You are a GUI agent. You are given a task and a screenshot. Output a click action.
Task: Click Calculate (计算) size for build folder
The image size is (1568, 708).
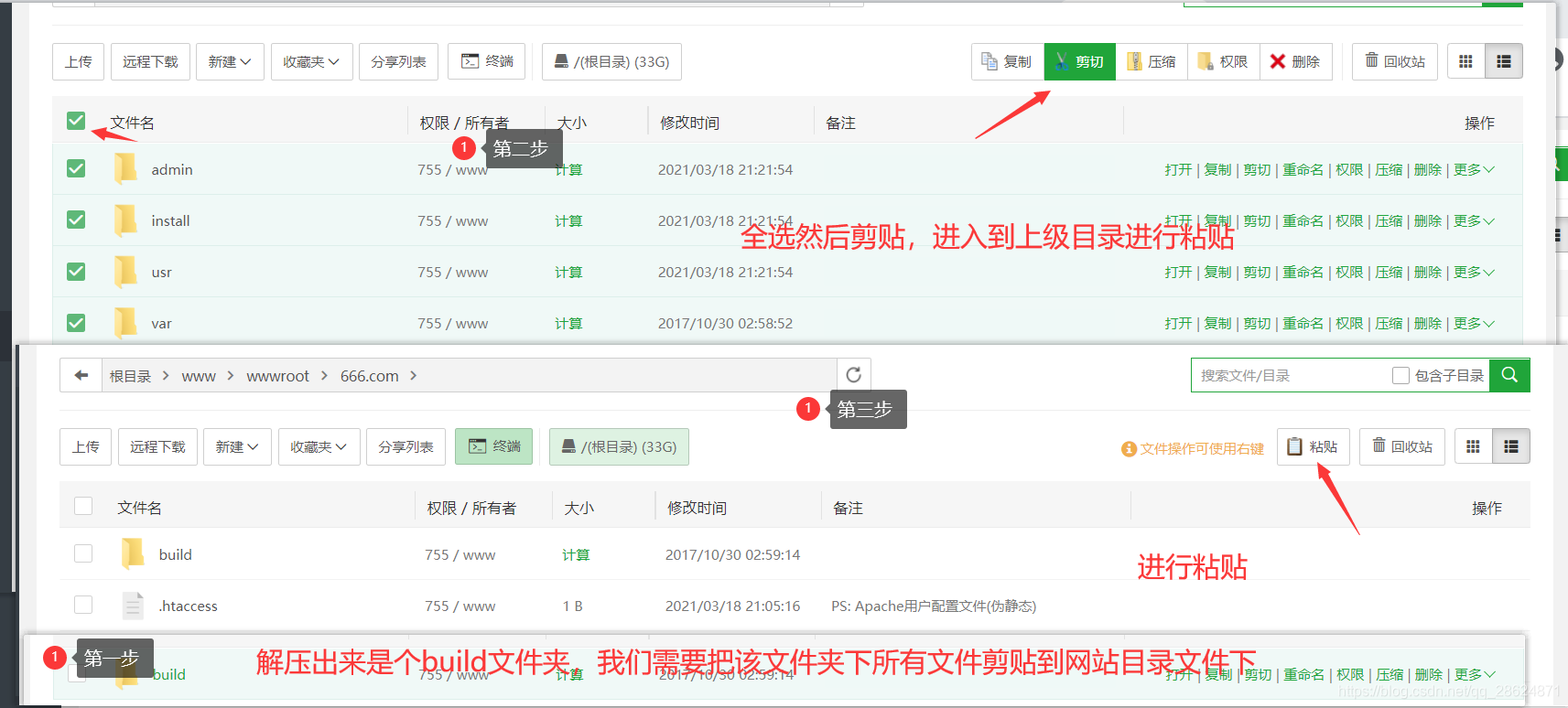tap(576, 554)
